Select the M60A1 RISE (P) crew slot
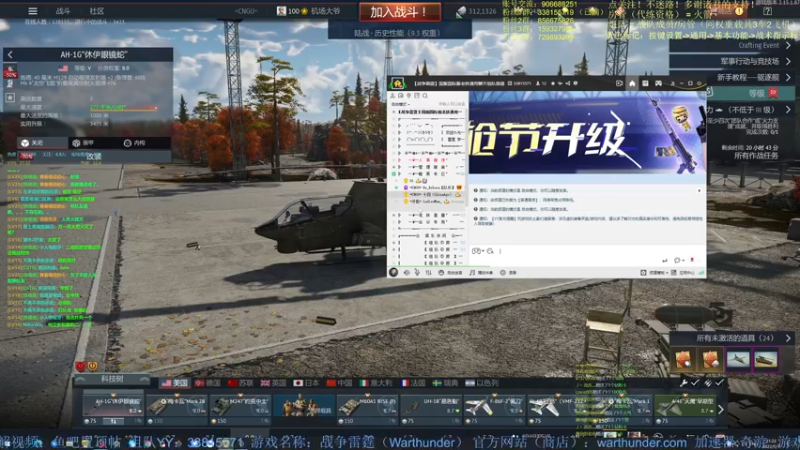800x450 pixels. [367, 409]
